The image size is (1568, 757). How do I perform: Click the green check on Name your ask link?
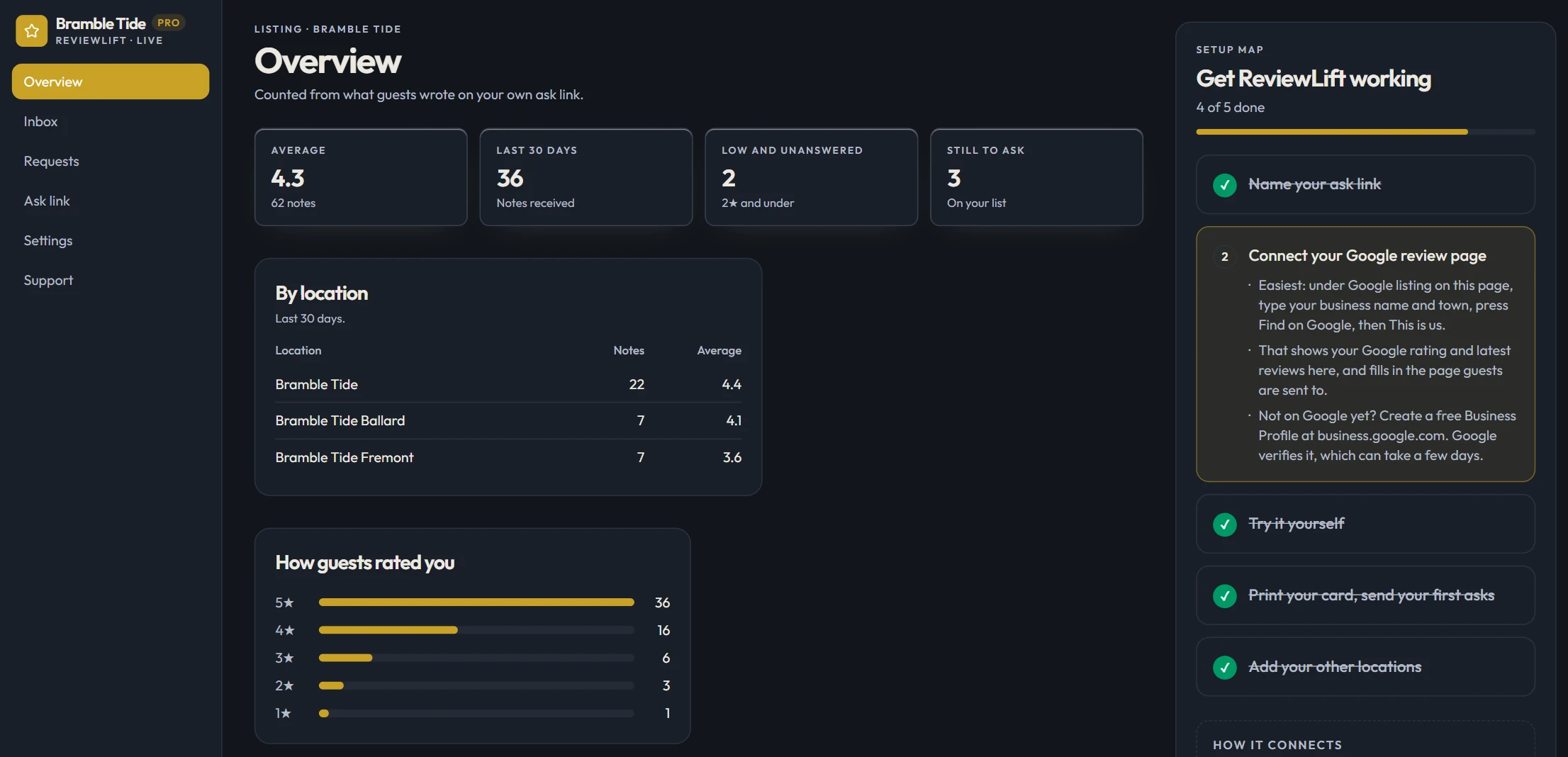click(1224, 185)
